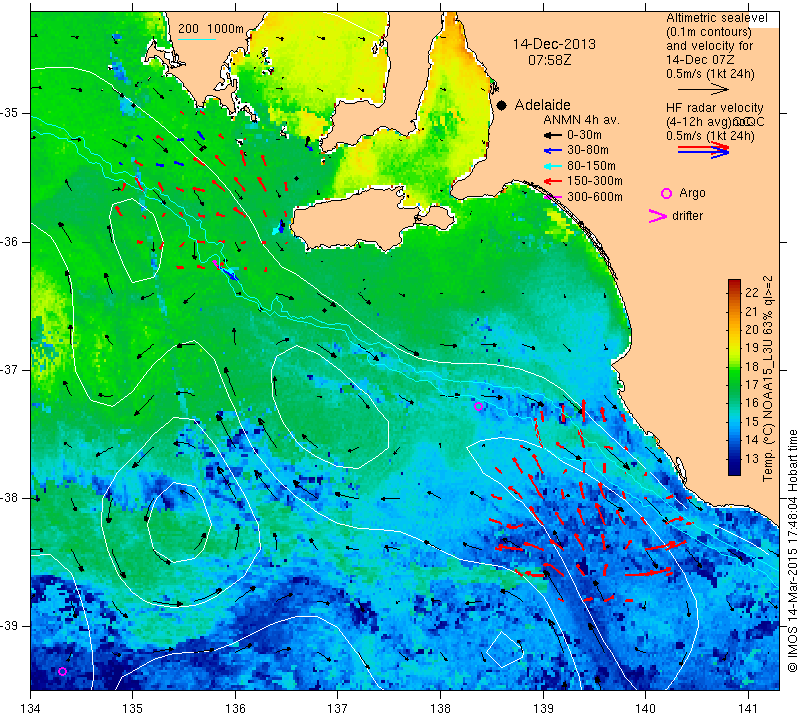Click the longitude label '138'
The height and width of the screenshot is (720, 800).
[440, 709]
